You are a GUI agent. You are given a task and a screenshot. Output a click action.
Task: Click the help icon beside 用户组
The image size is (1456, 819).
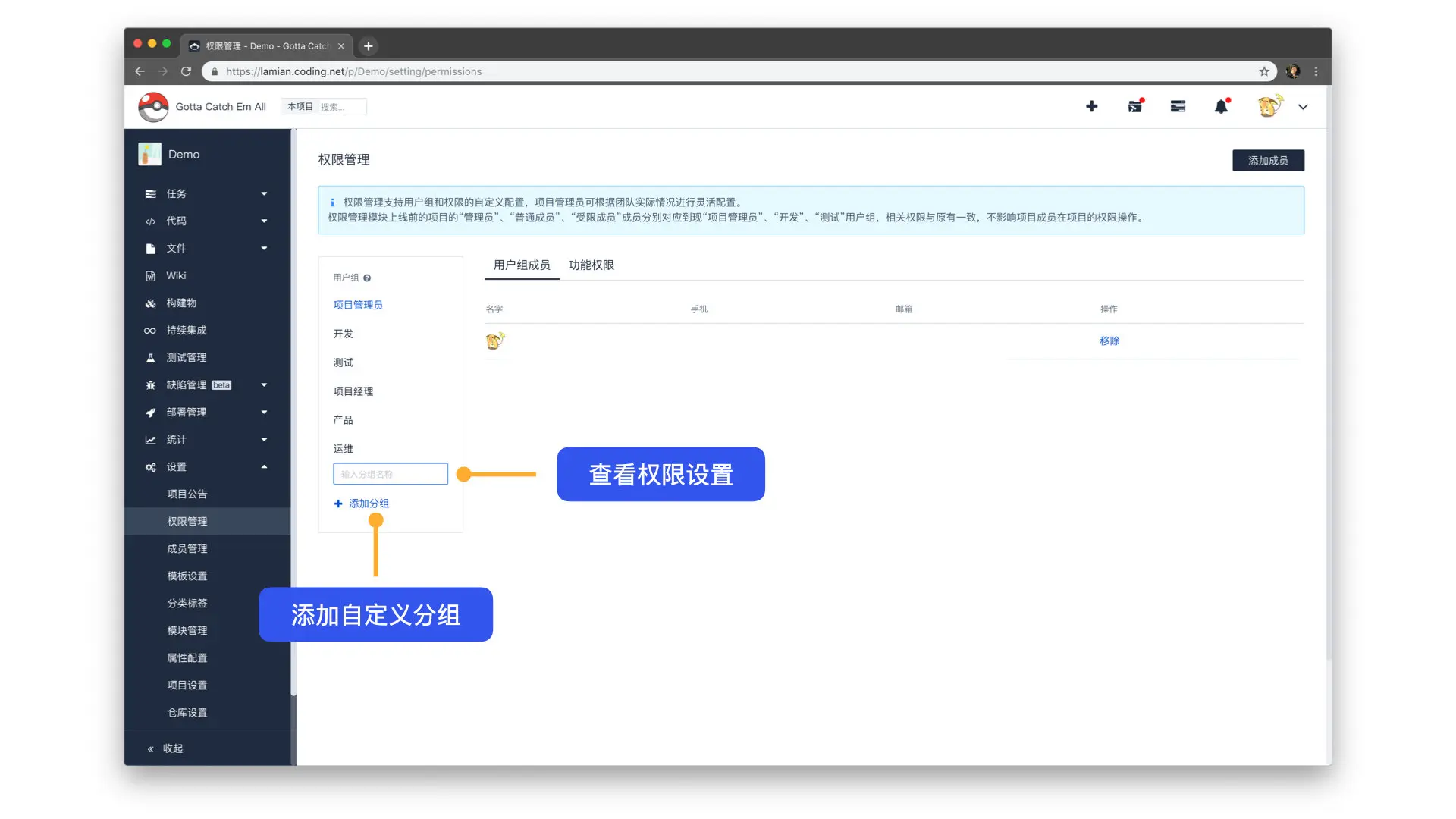[367, 278]
